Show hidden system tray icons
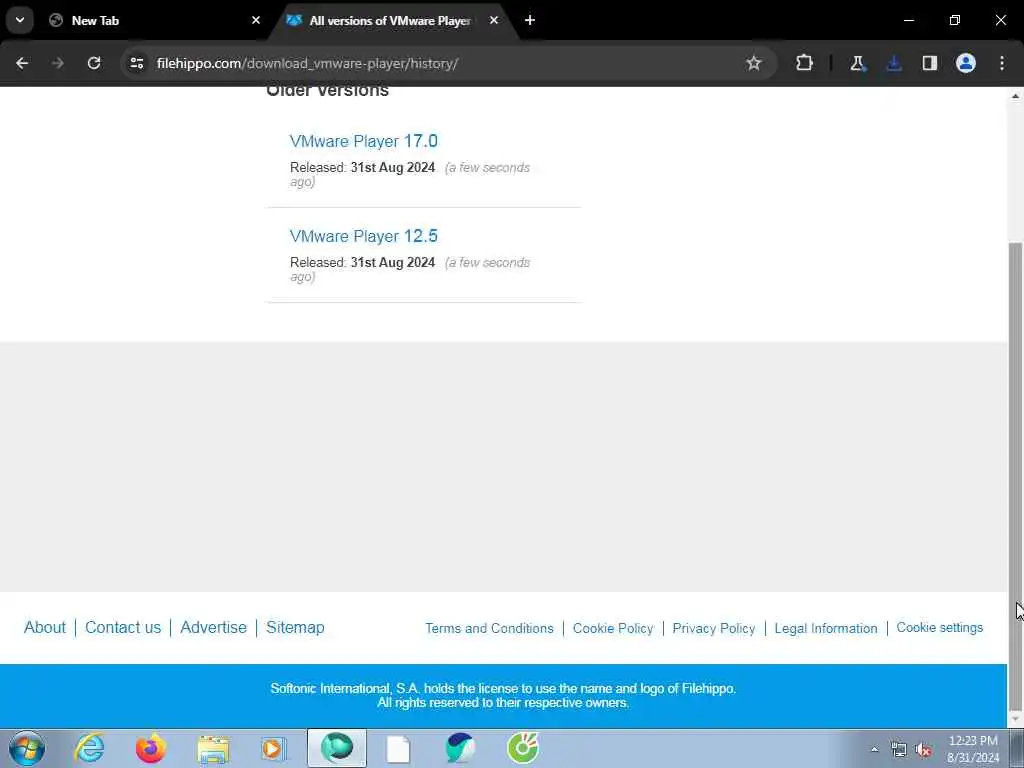Viewport: 1024px width, 768px height. [x=875, y=749]
